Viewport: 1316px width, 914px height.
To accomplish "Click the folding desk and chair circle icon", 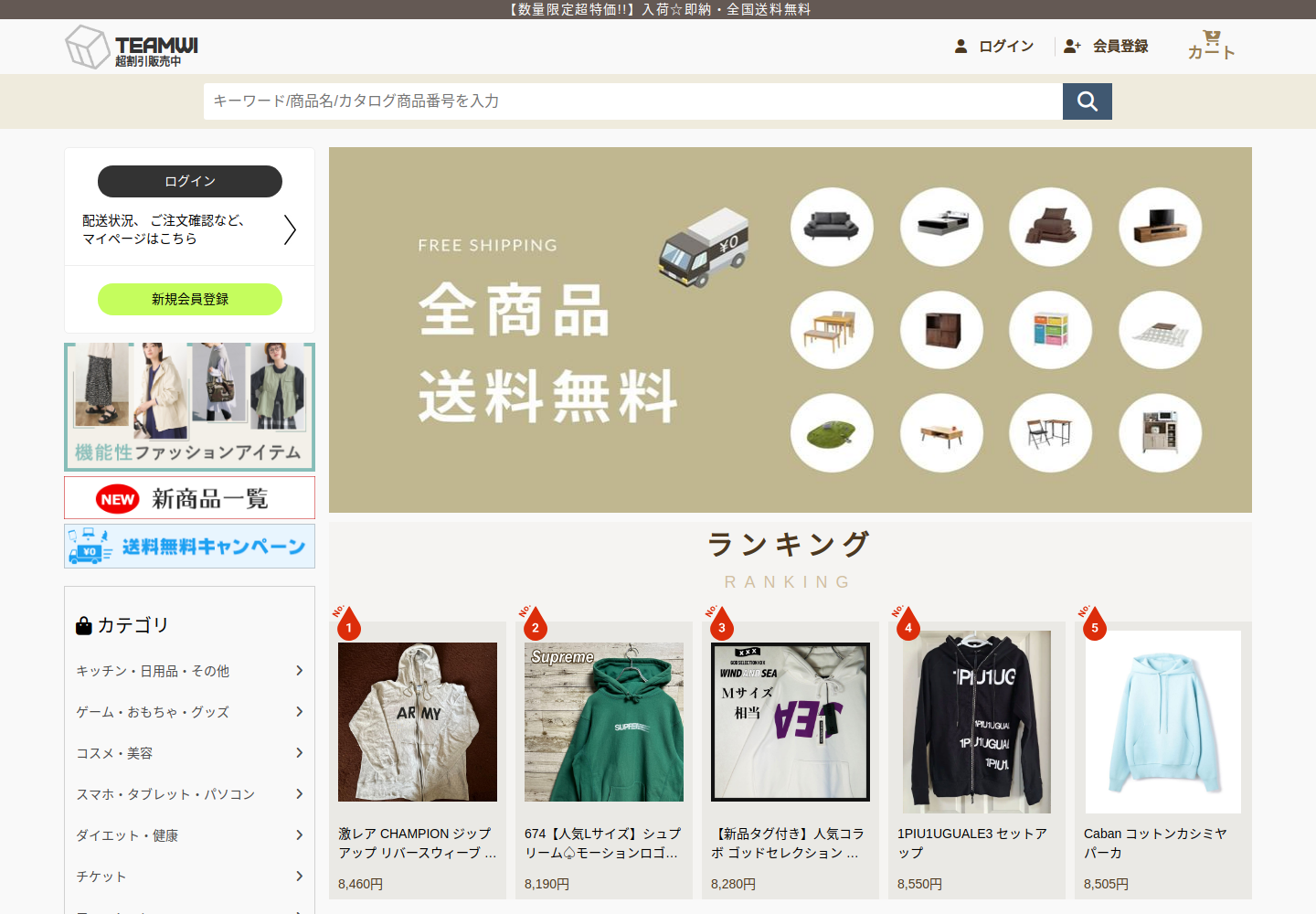I will click(x=1051, y=433).
